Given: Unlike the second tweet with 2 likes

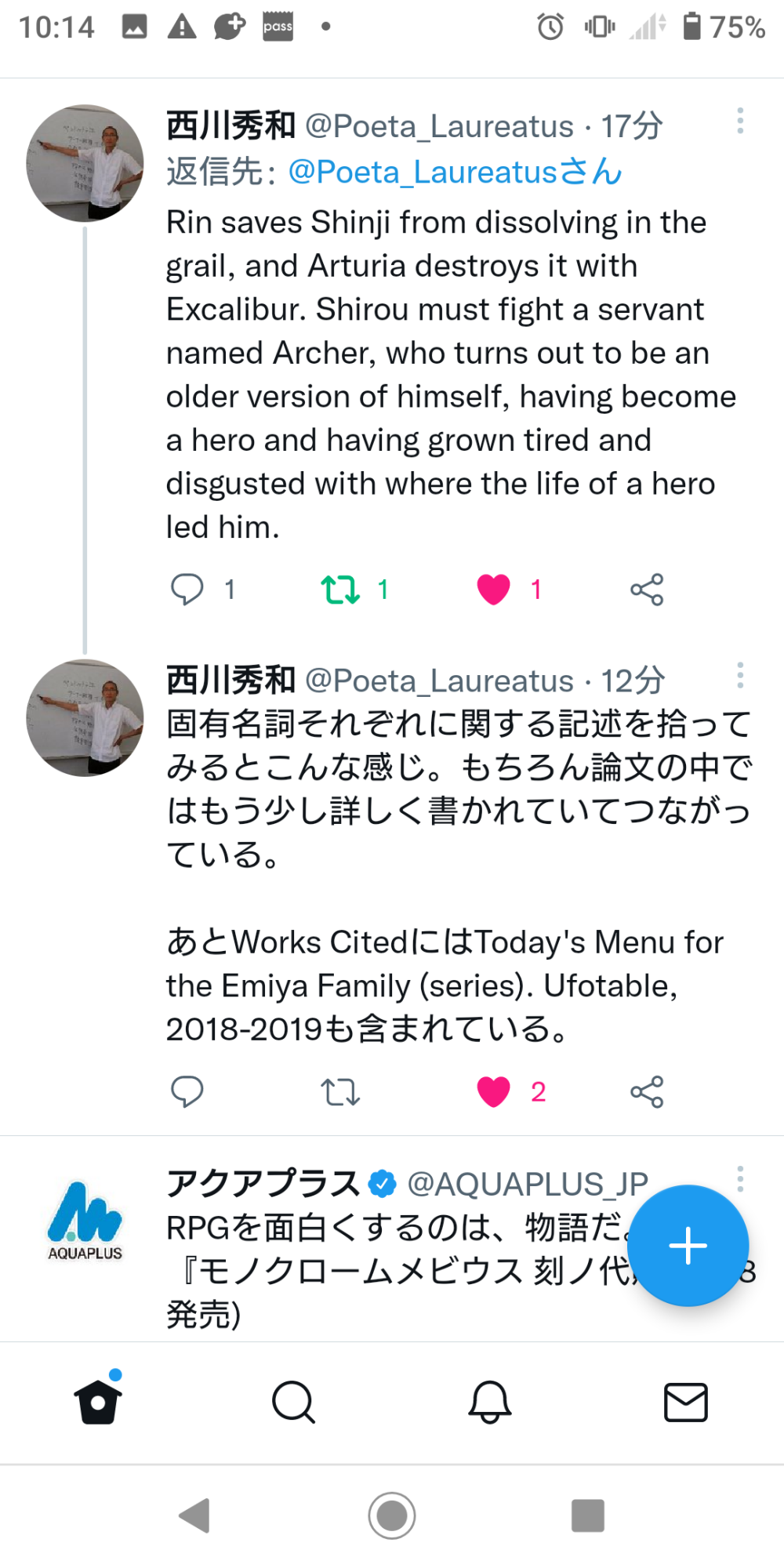Looking at the screenshot, I should pos(493,1091).
